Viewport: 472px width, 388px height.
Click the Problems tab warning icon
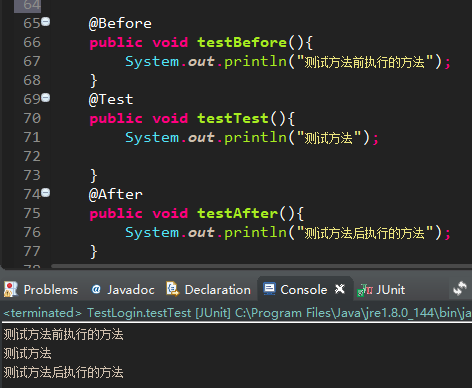pyautogui.click(x=11, y=289)
